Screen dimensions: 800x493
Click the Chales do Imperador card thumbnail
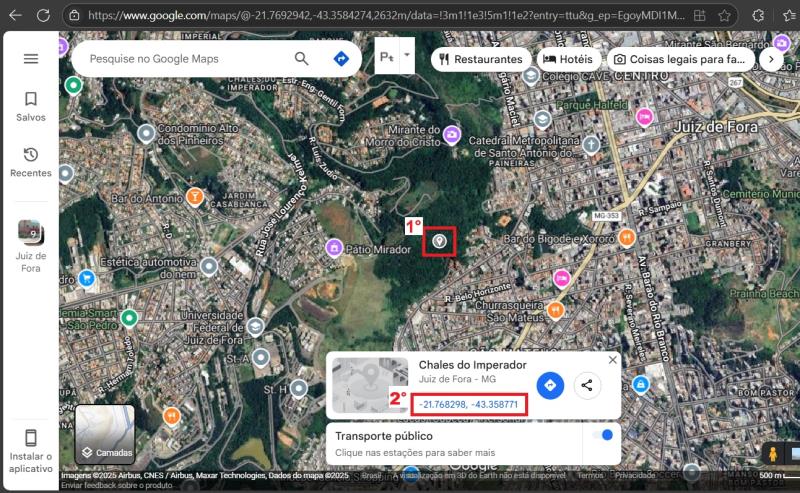coord(370,385)
